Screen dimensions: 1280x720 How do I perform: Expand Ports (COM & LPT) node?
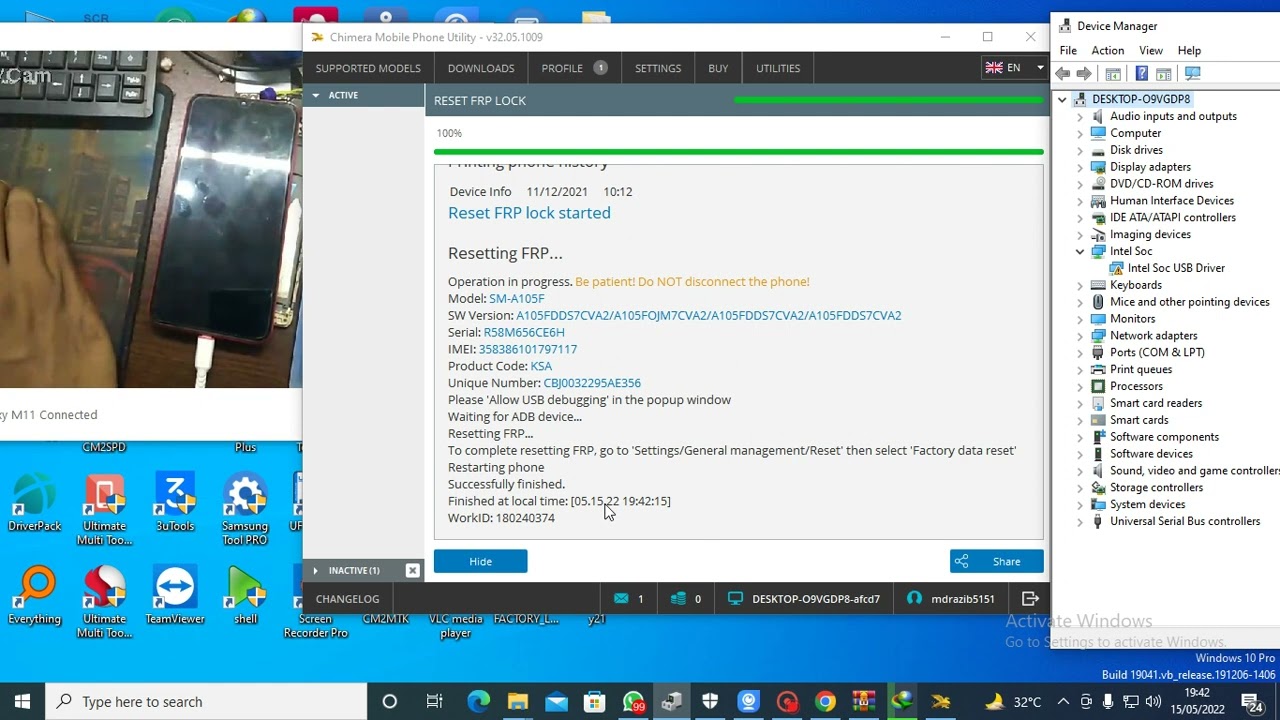(x=1080, y=352)
